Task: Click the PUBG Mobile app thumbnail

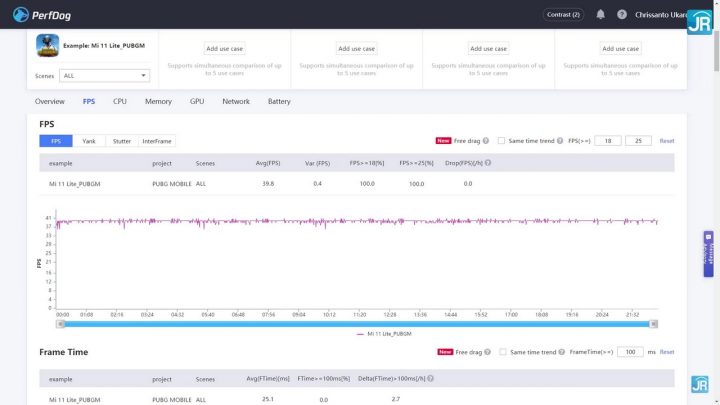Action: tap(47, 45)
